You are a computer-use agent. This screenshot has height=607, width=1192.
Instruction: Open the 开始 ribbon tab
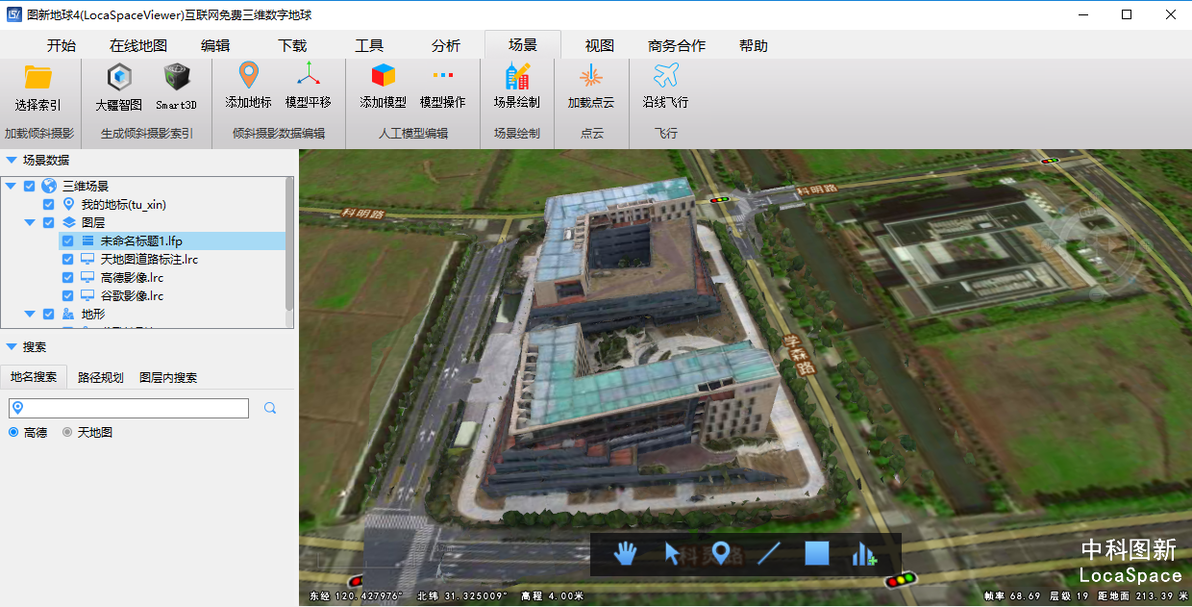(x=62, y=46)
